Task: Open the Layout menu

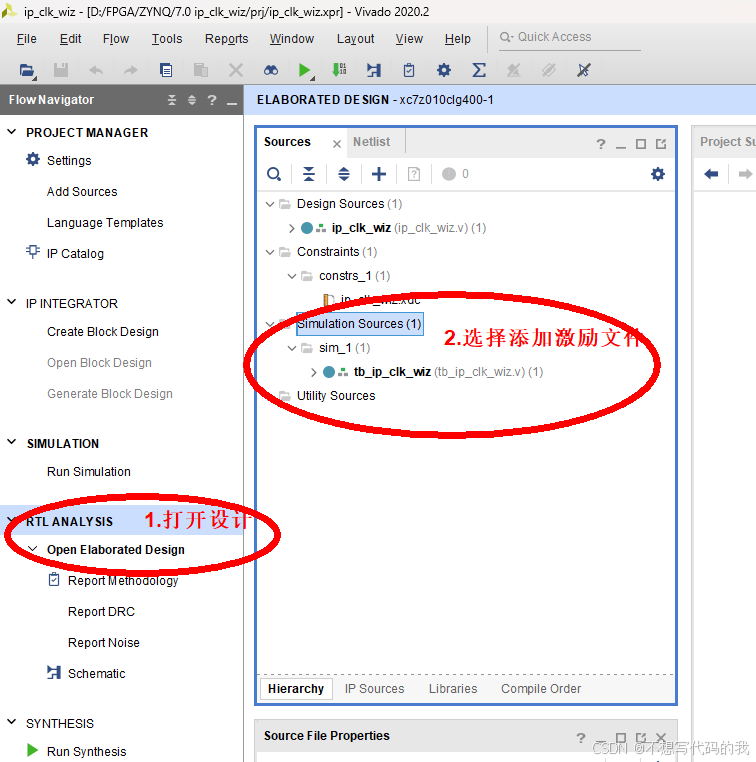Action: [x=356, y=39]
